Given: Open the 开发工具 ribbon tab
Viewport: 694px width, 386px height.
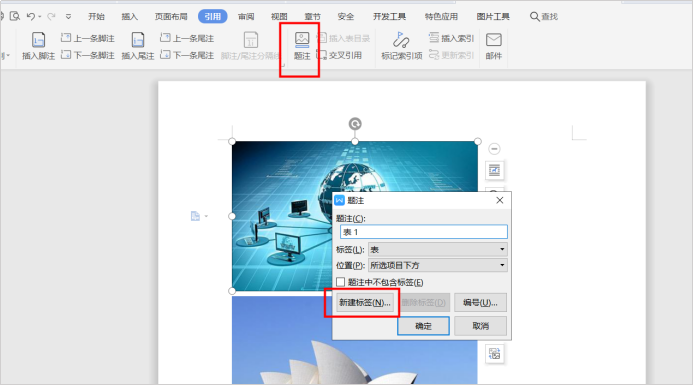Looking at the screenshot, I should pyautogui.click(x=389, y=17).
